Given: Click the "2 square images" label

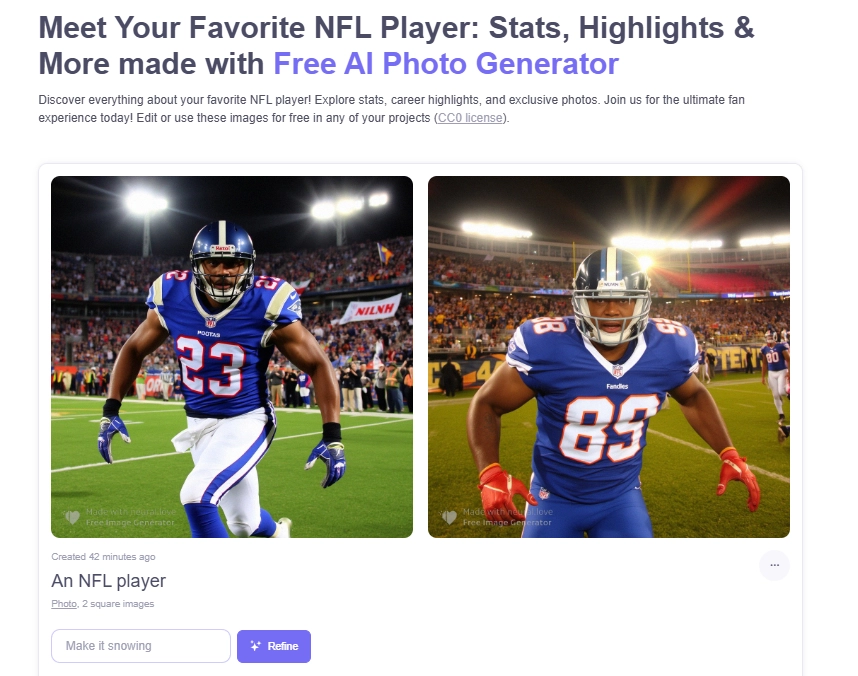Looking at the screenshot, I should [118, 604].
